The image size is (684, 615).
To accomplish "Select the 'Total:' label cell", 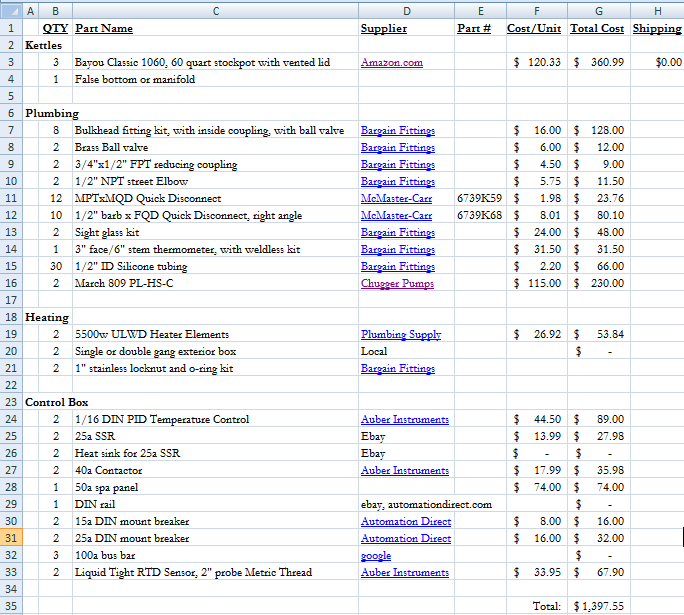I will 537,607.
